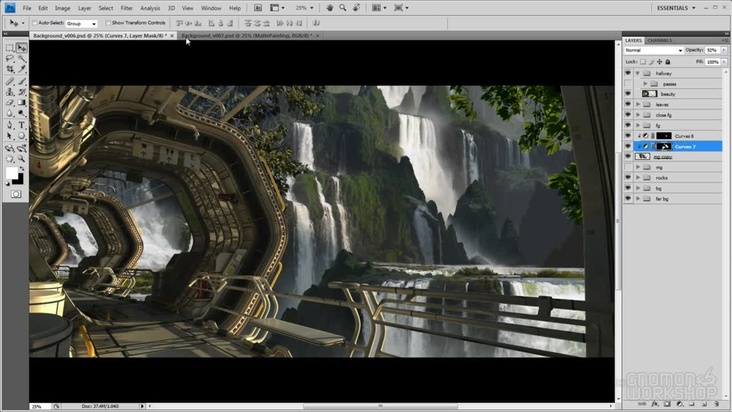The image size is (732, 412).
Task: Select the Ellipse shape tool
Action: coord(21,136)
